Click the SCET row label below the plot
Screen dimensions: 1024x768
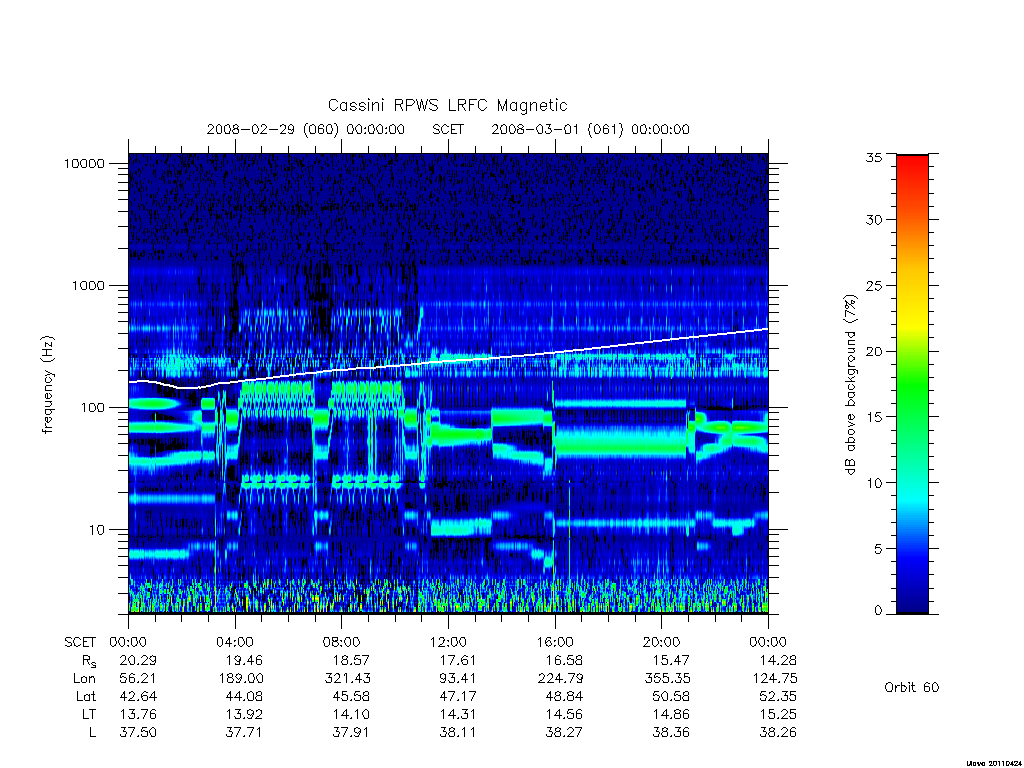[80, 643]
